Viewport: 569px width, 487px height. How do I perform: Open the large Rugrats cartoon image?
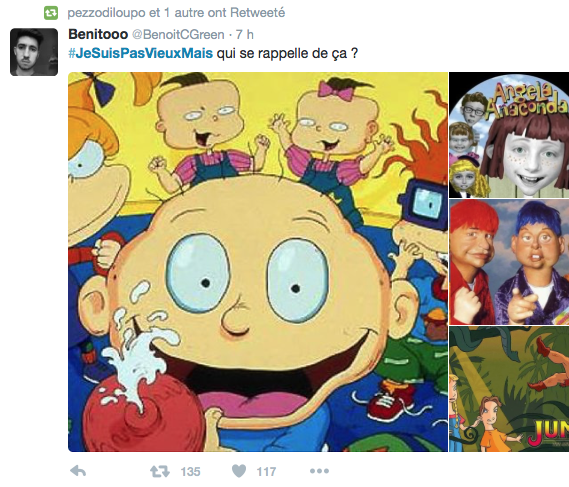click(258, 262)
